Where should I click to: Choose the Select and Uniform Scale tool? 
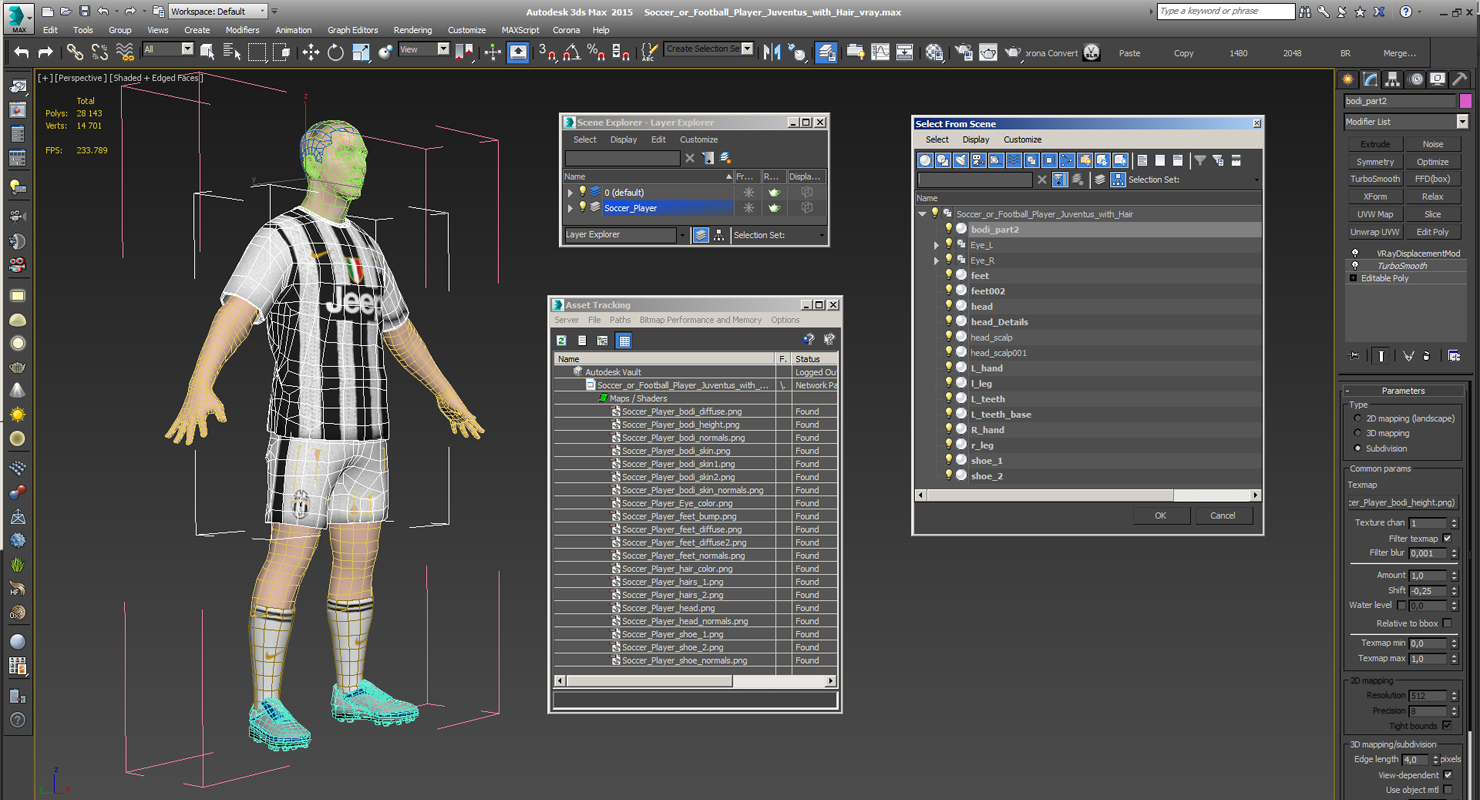(x=361, y=52)
